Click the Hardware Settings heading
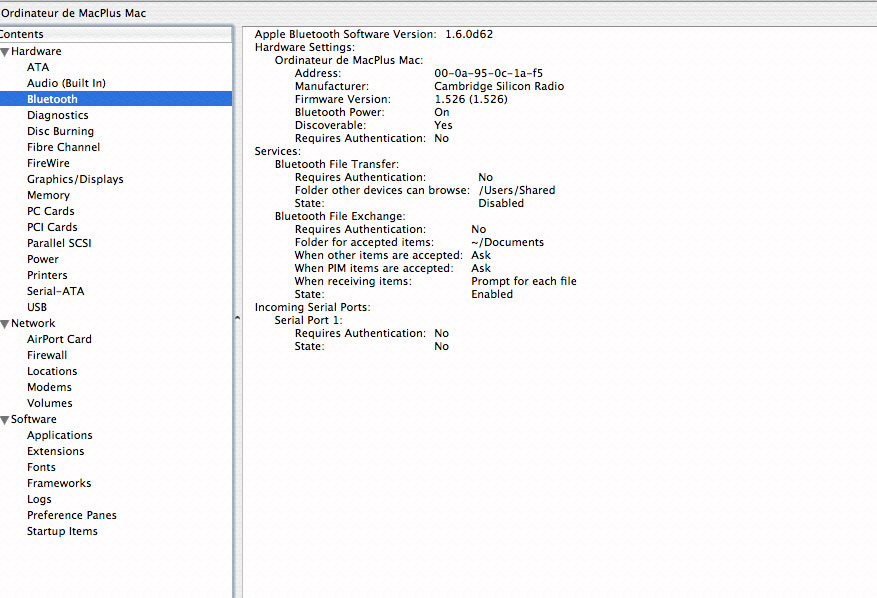The height and width of the screenshot is (598, 877). coord(305,47)
